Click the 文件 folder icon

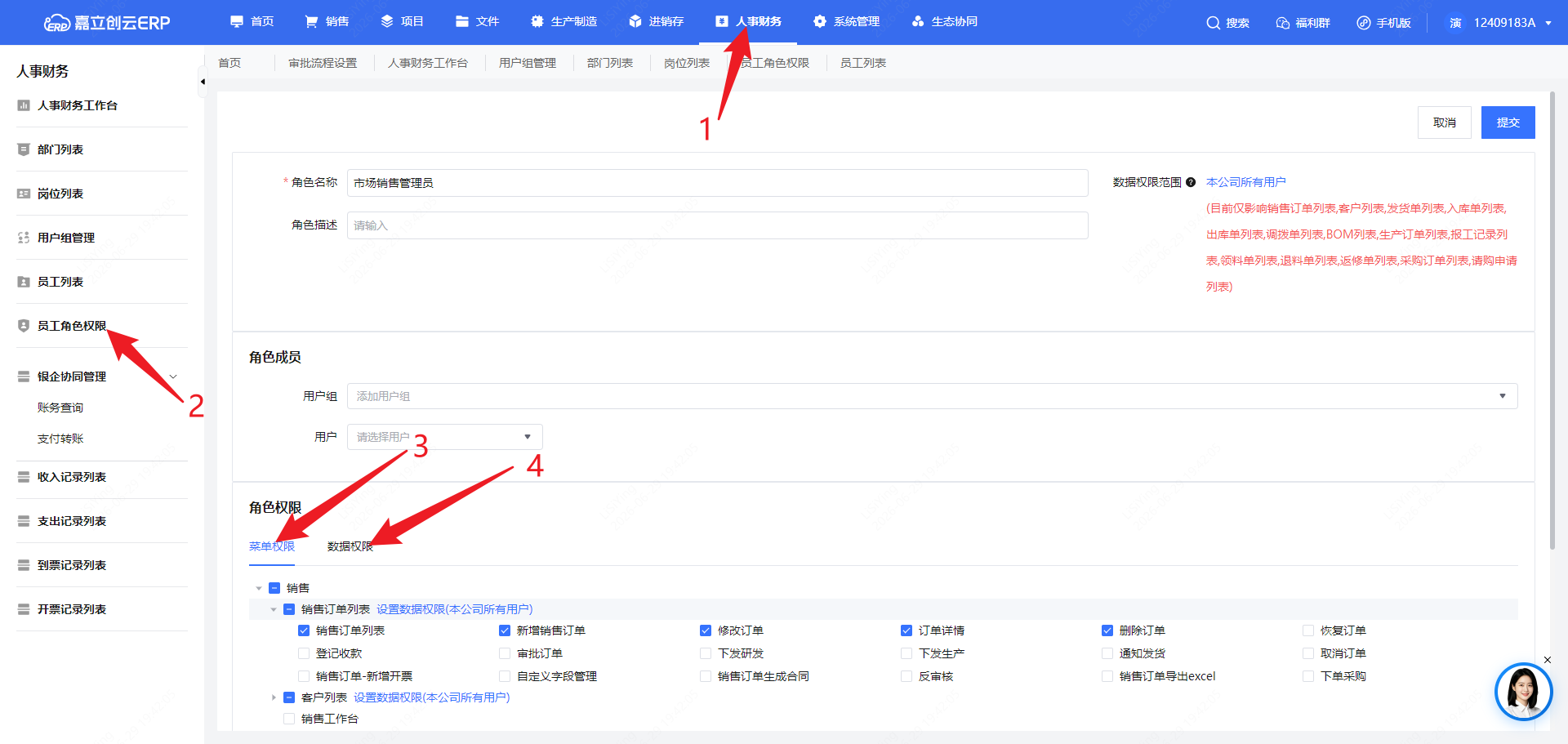462,21
